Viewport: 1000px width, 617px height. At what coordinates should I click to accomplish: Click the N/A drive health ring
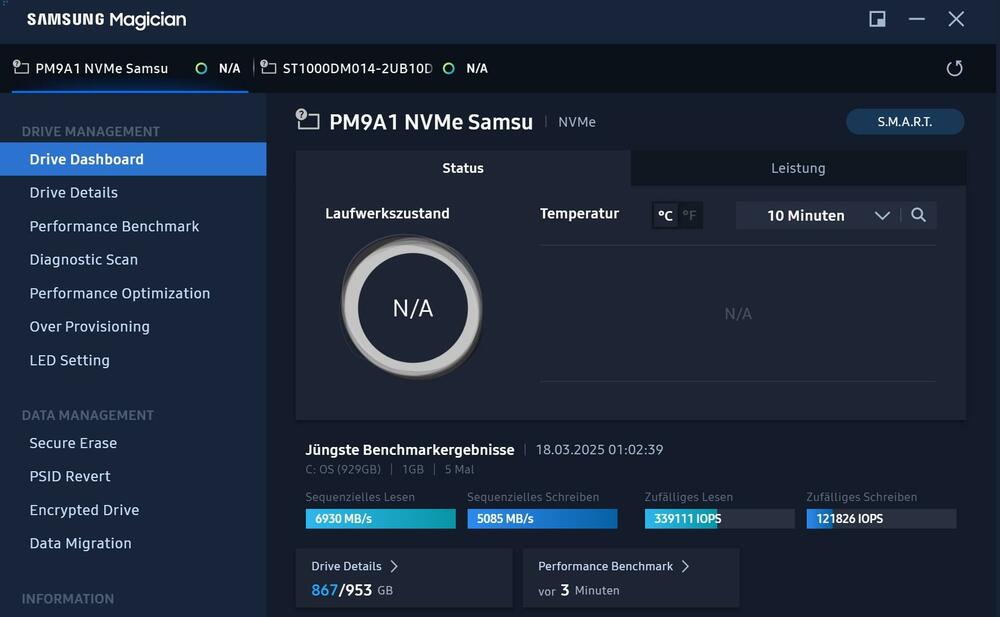(412, 308)
